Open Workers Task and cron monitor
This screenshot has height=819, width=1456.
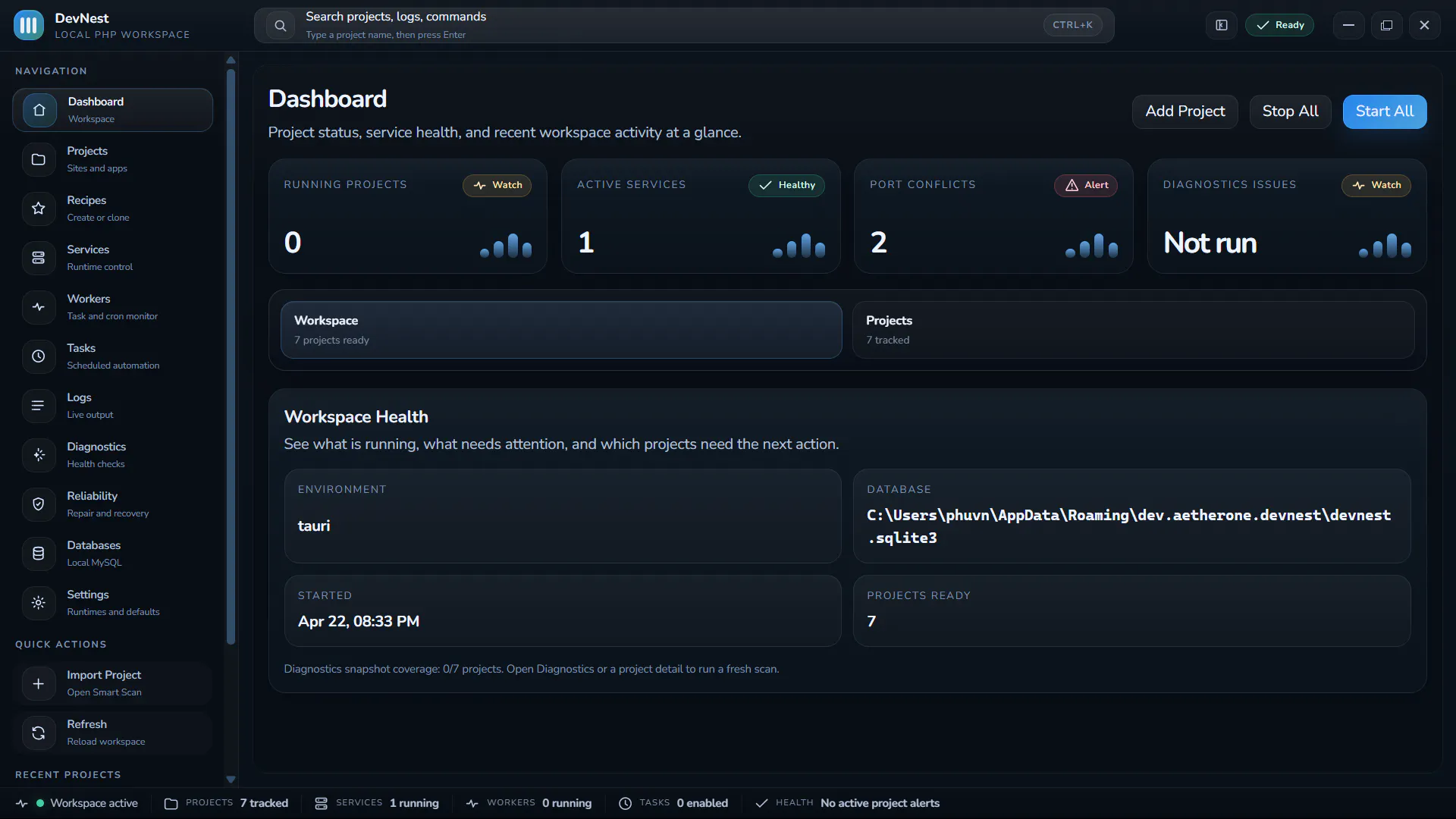click(112, 307)
